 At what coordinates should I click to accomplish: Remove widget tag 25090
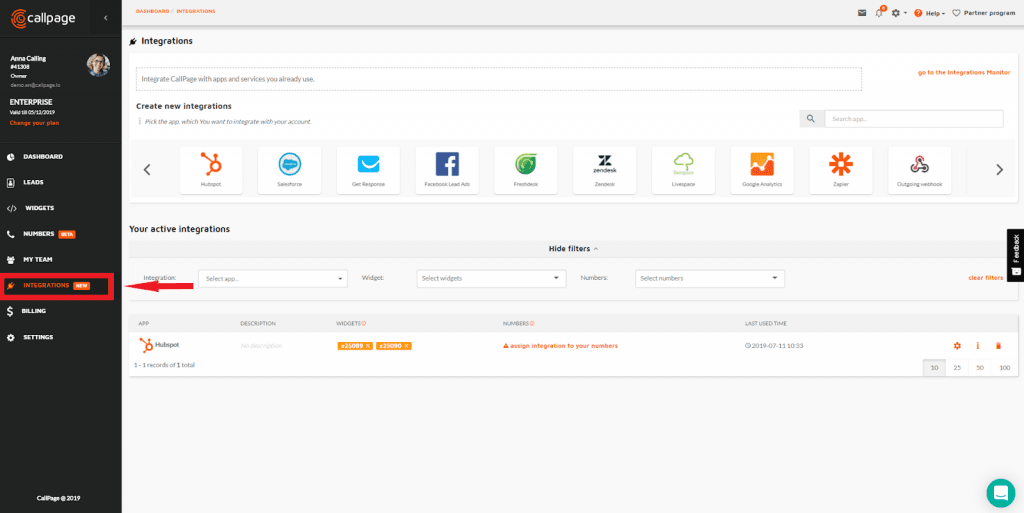coord(406,346)
